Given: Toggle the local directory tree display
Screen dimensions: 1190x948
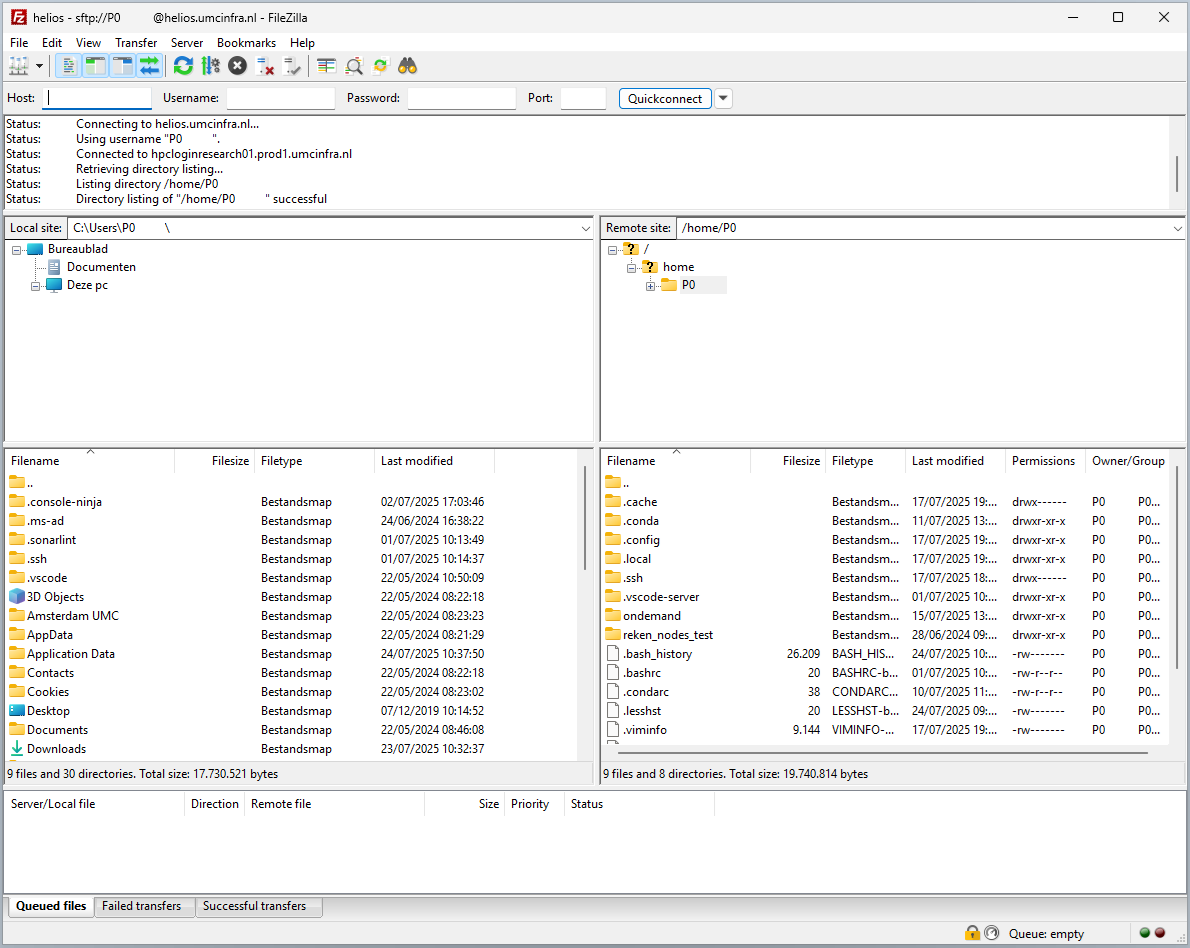Looking at the screenshot, I should point(96,66).
